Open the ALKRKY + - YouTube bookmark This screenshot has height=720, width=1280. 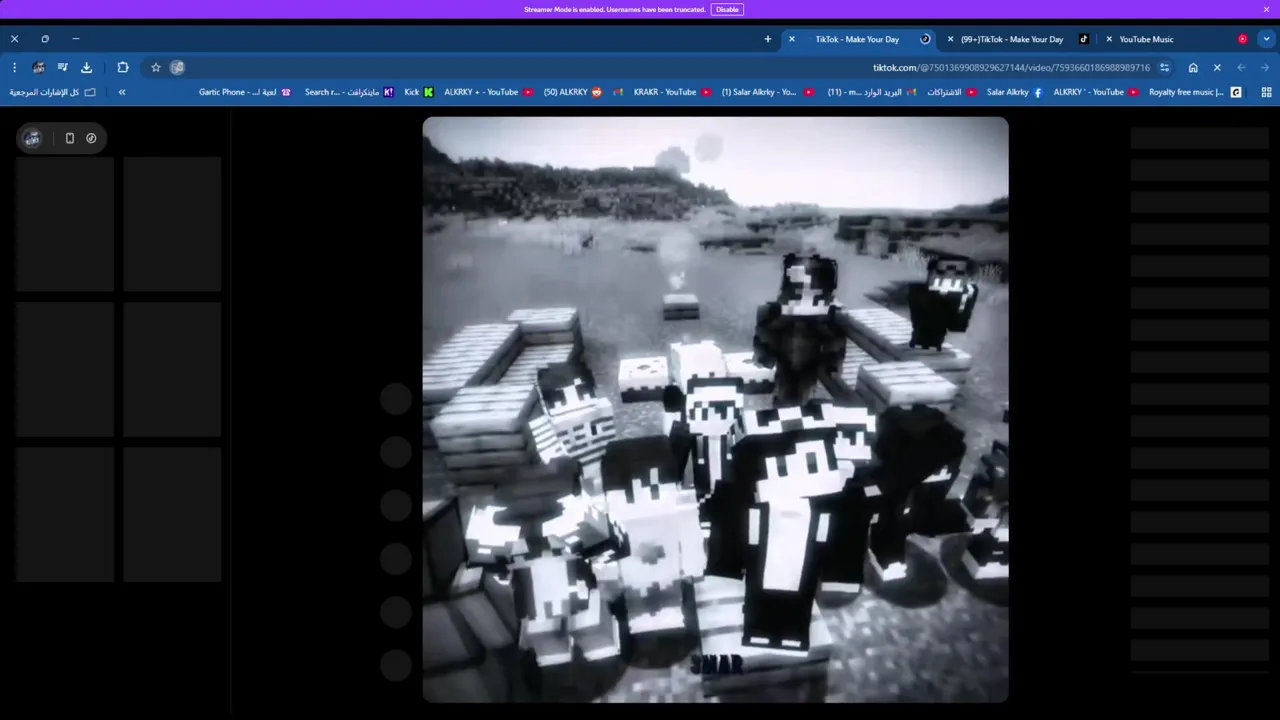coord(489,92)
